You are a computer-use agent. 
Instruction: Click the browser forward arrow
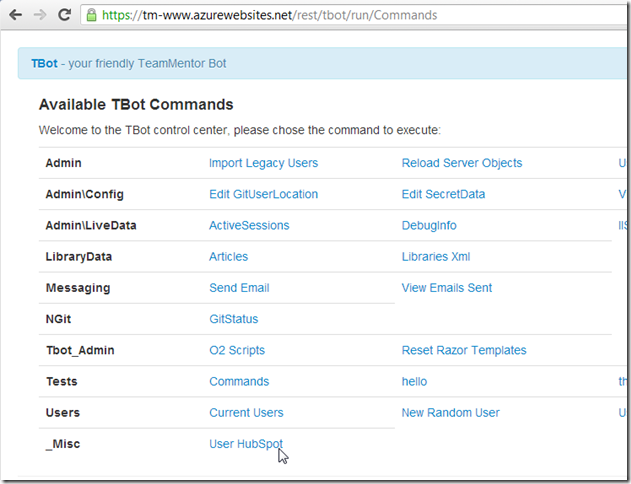(40, 15)
